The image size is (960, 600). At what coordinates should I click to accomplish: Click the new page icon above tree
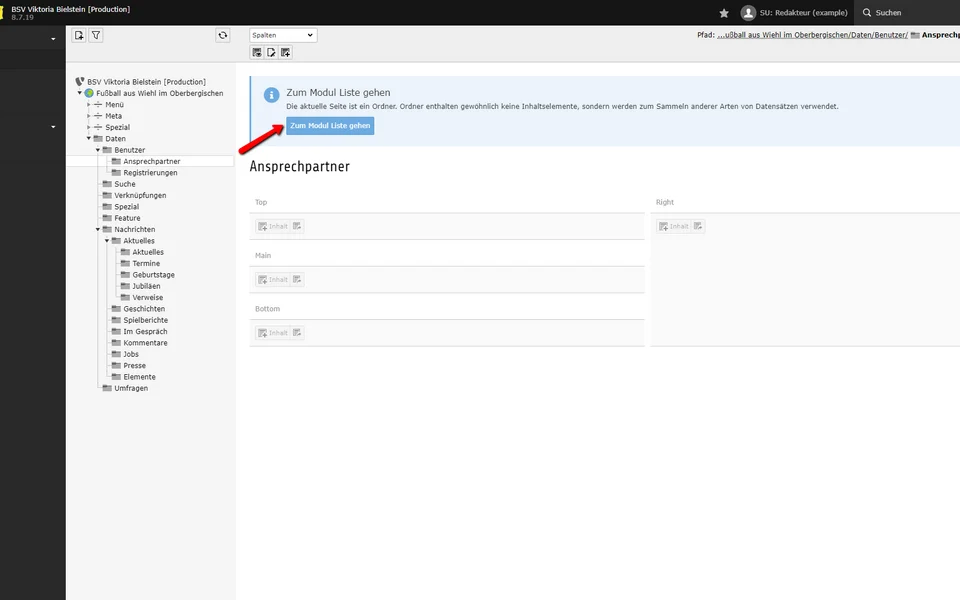(79, 35)
